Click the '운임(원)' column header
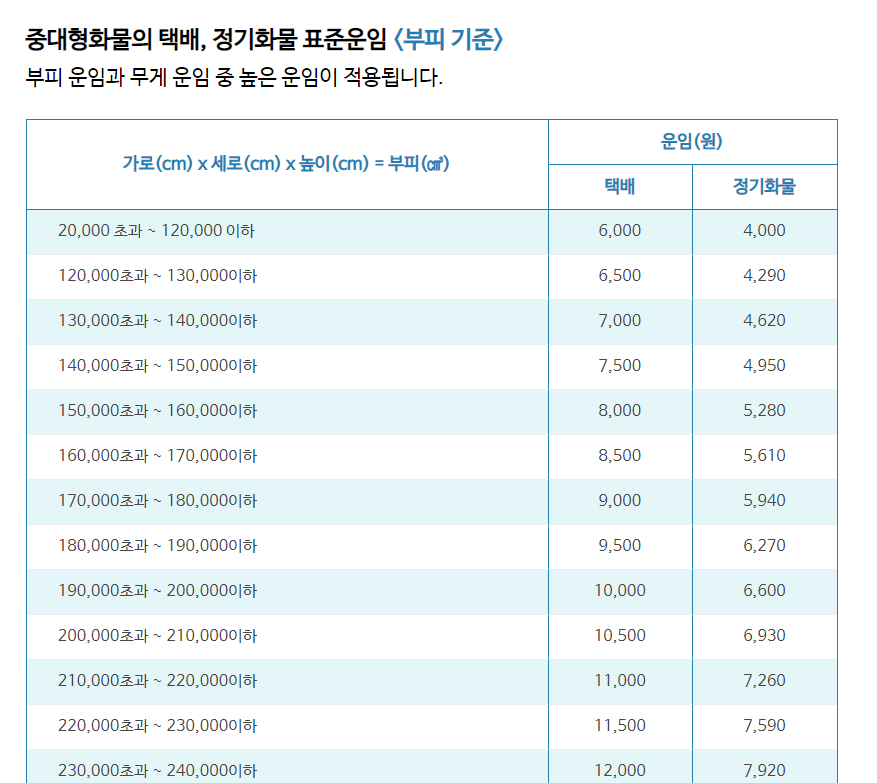 tap(692, 141)
